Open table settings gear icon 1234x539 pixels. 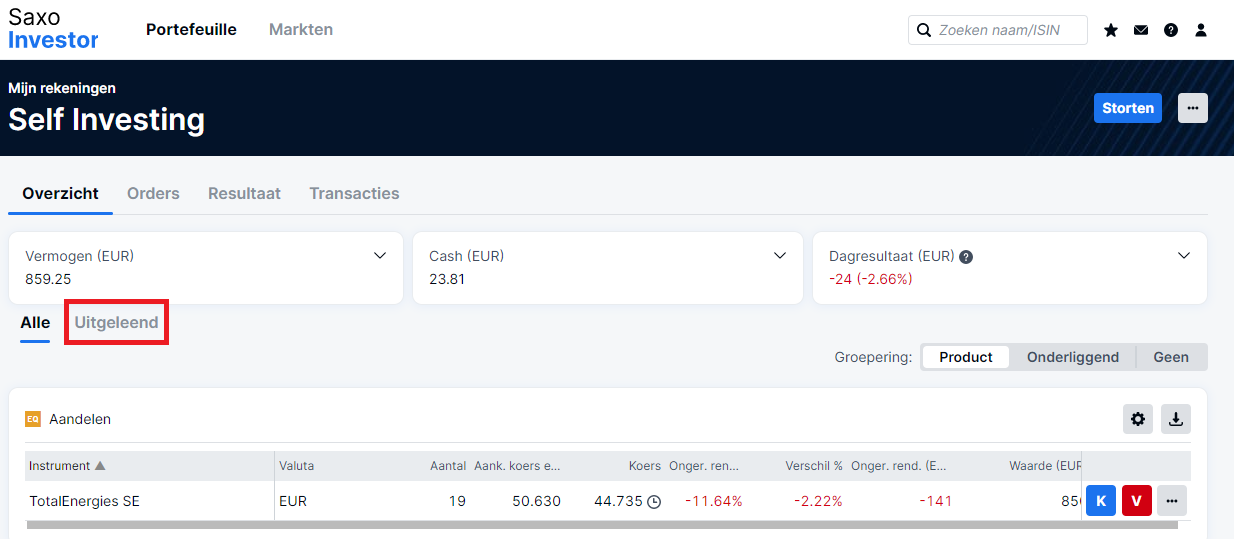click(1138, 419)
